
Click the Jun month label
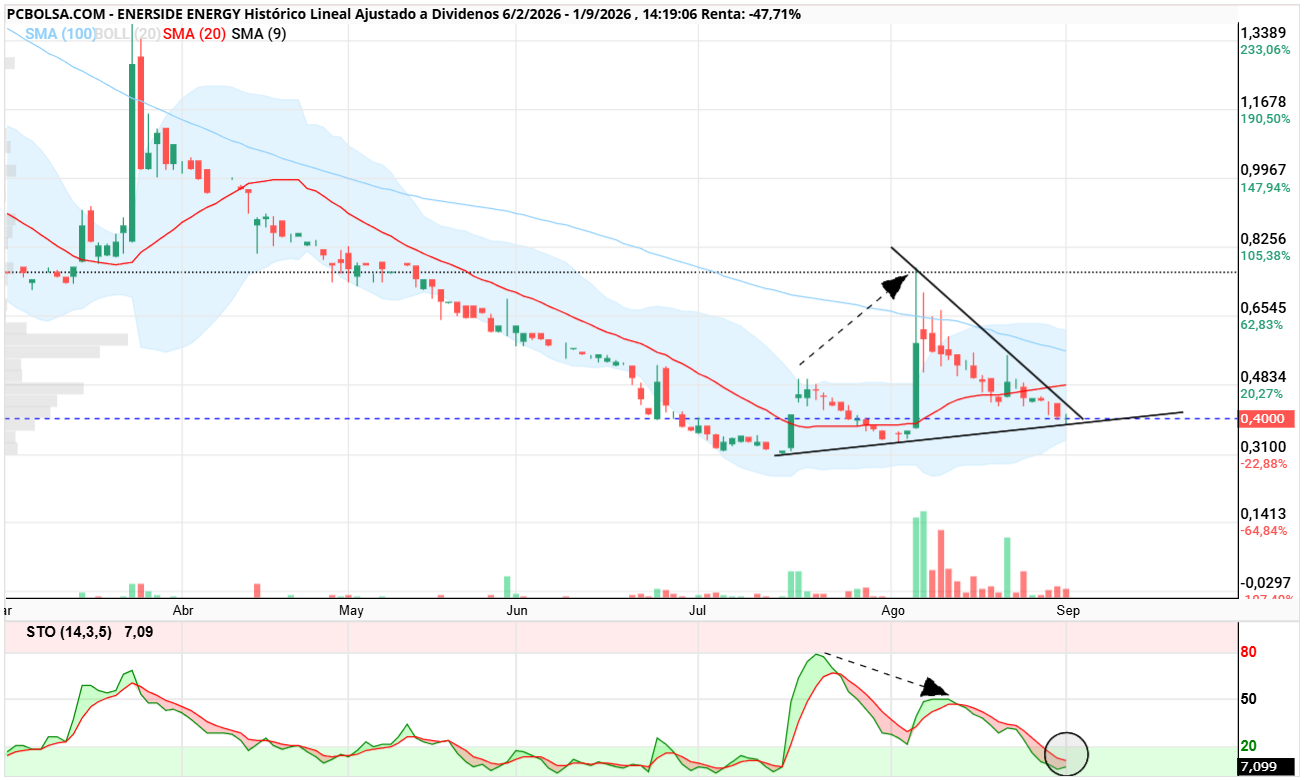(518, 609)
